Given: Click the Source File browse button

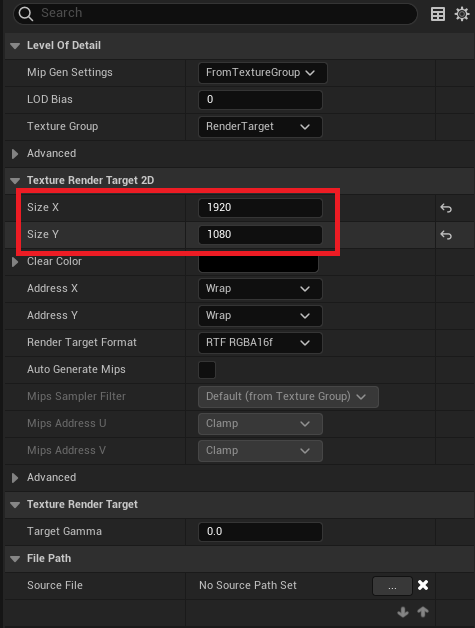Looking at the screenshot, I should [x=392, y=586].
